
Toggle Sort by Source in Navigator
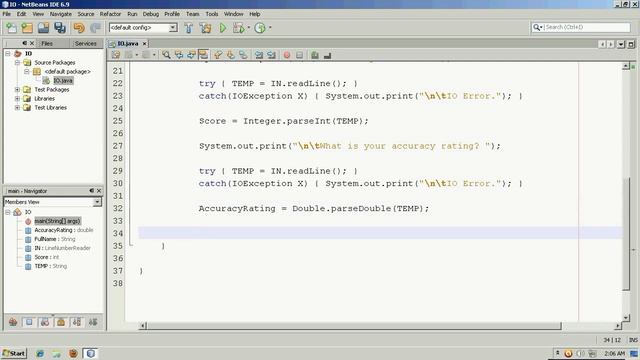(93, 322)
